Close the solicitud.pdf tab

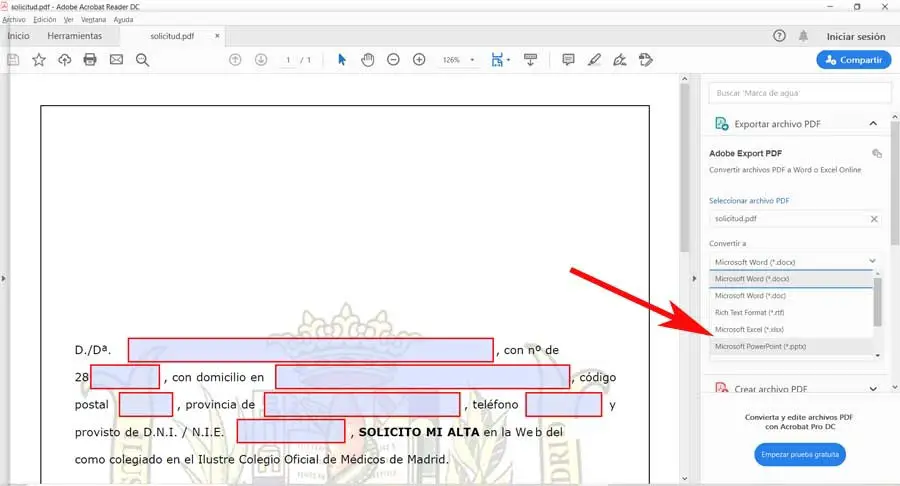217,36
